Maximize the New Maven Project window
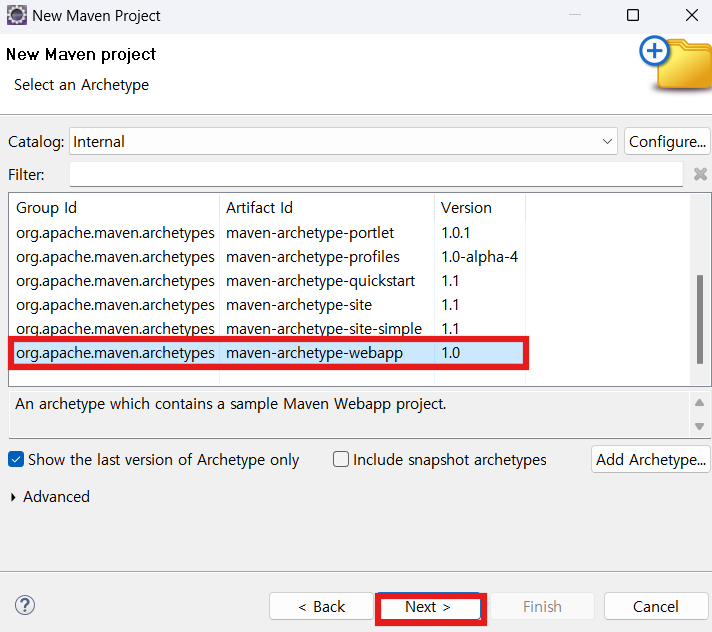Viewport: 712px width, 632px height. 633,15
